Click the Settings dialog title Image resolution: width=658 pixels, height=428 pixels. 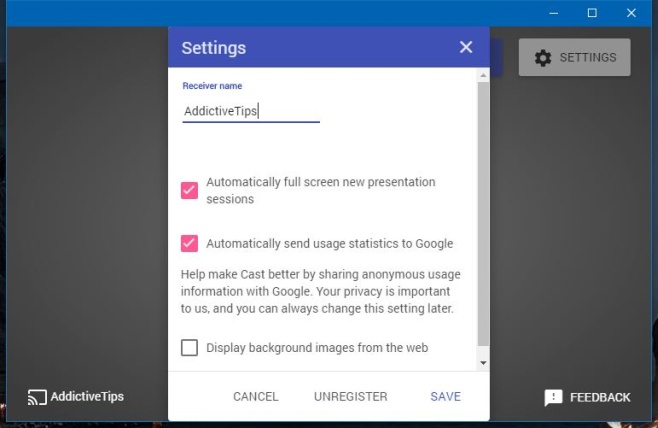point(214,48)
